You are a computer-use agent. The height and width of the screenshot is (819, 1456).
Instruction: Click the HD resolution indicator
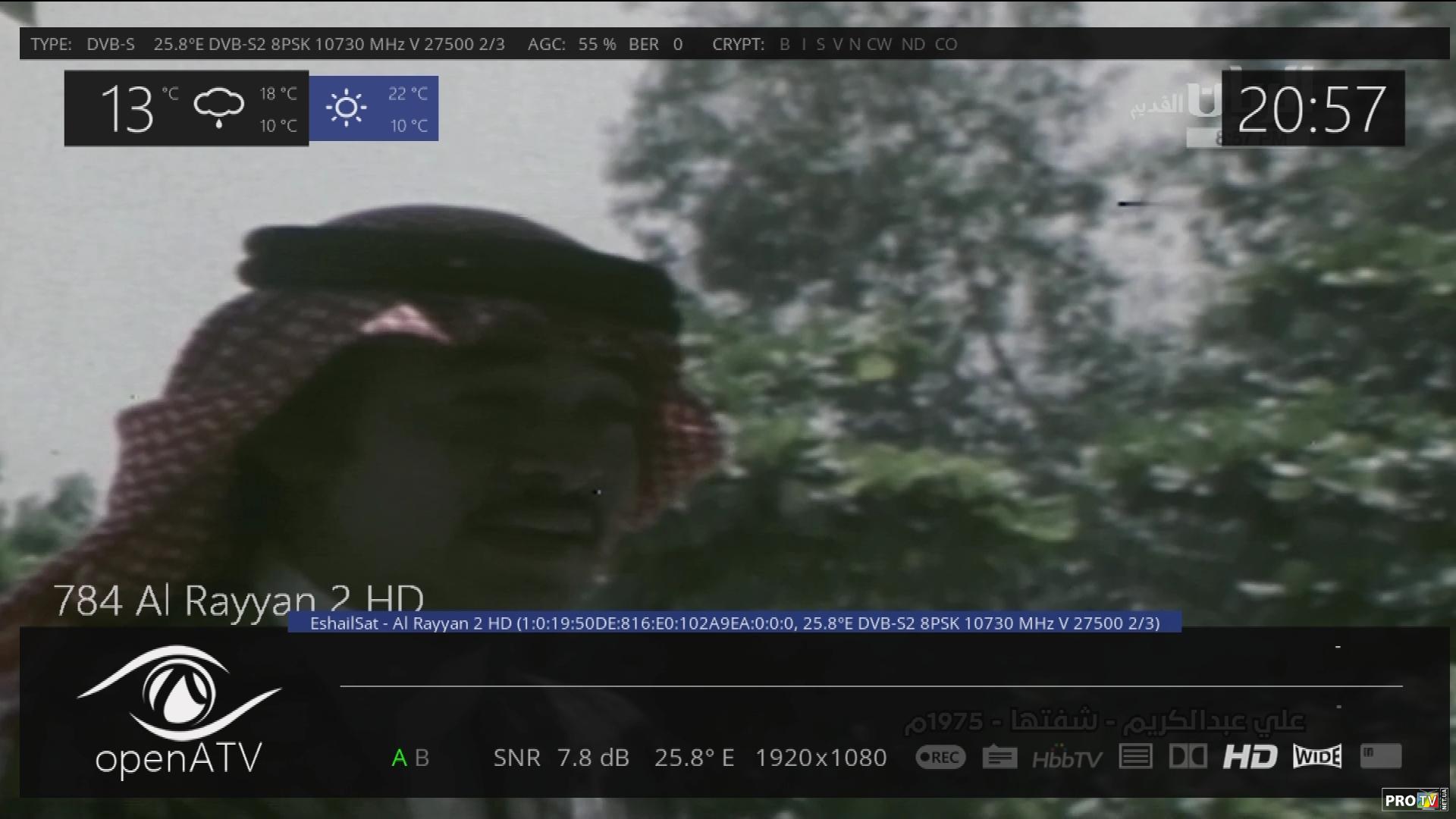tap(1250, 756)
